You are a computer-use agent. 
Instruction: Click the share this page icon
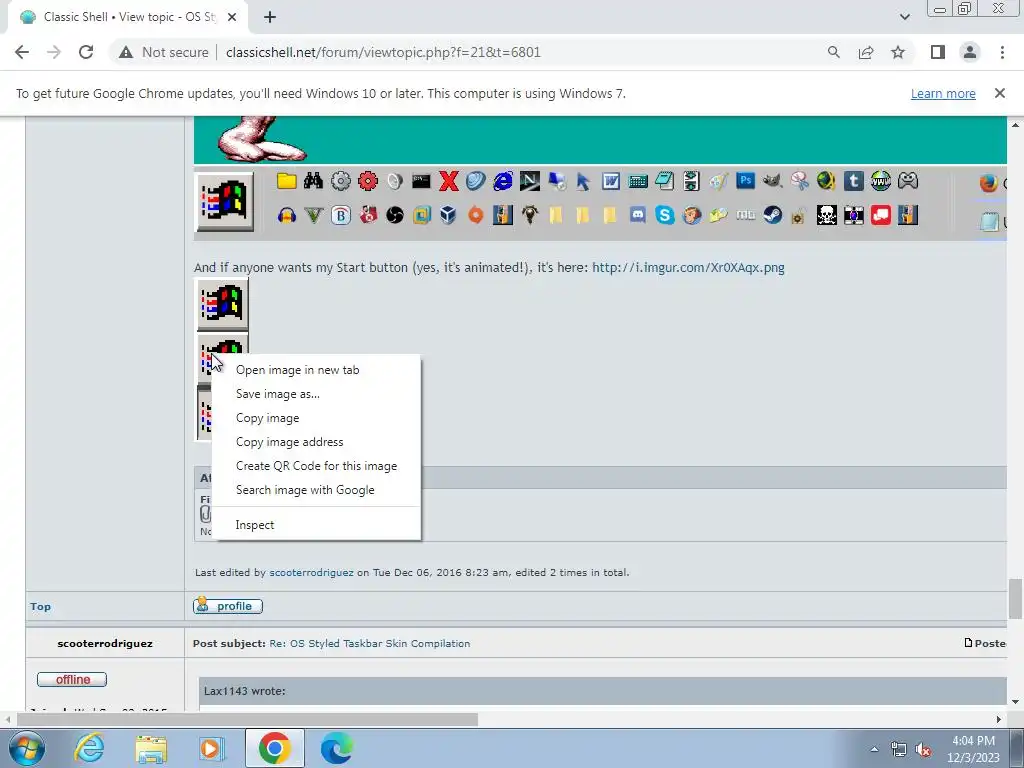(x=866, y=52)
